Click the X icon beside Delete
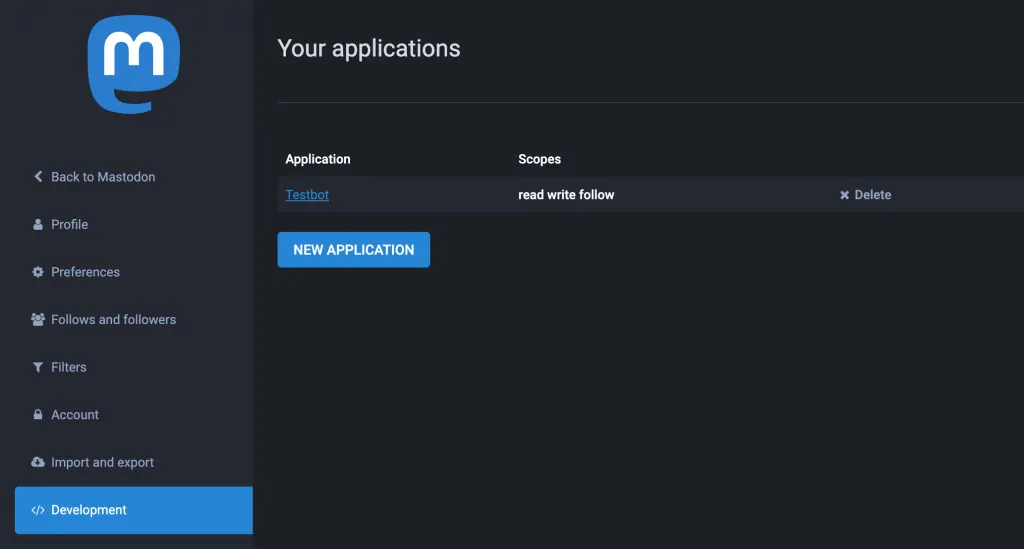Screen dimensions: 1024x549 click(844, 195)
